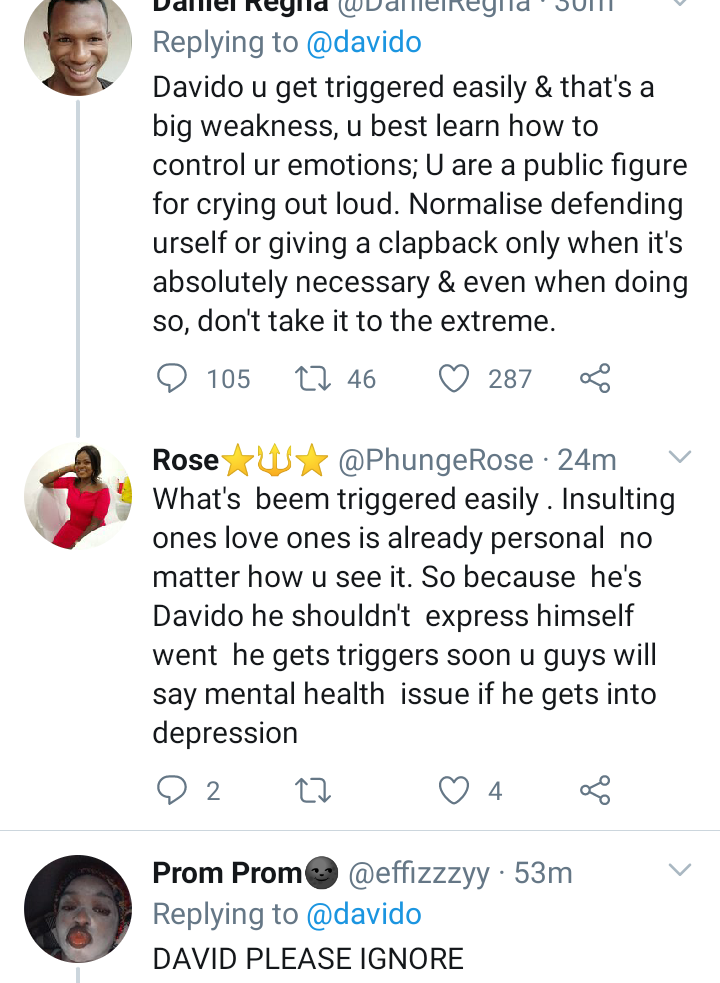This screenshot has width=720, height=983.
Task: Like Daniel Regha's tweet about emotions
Action: click(x=455, y=379)
